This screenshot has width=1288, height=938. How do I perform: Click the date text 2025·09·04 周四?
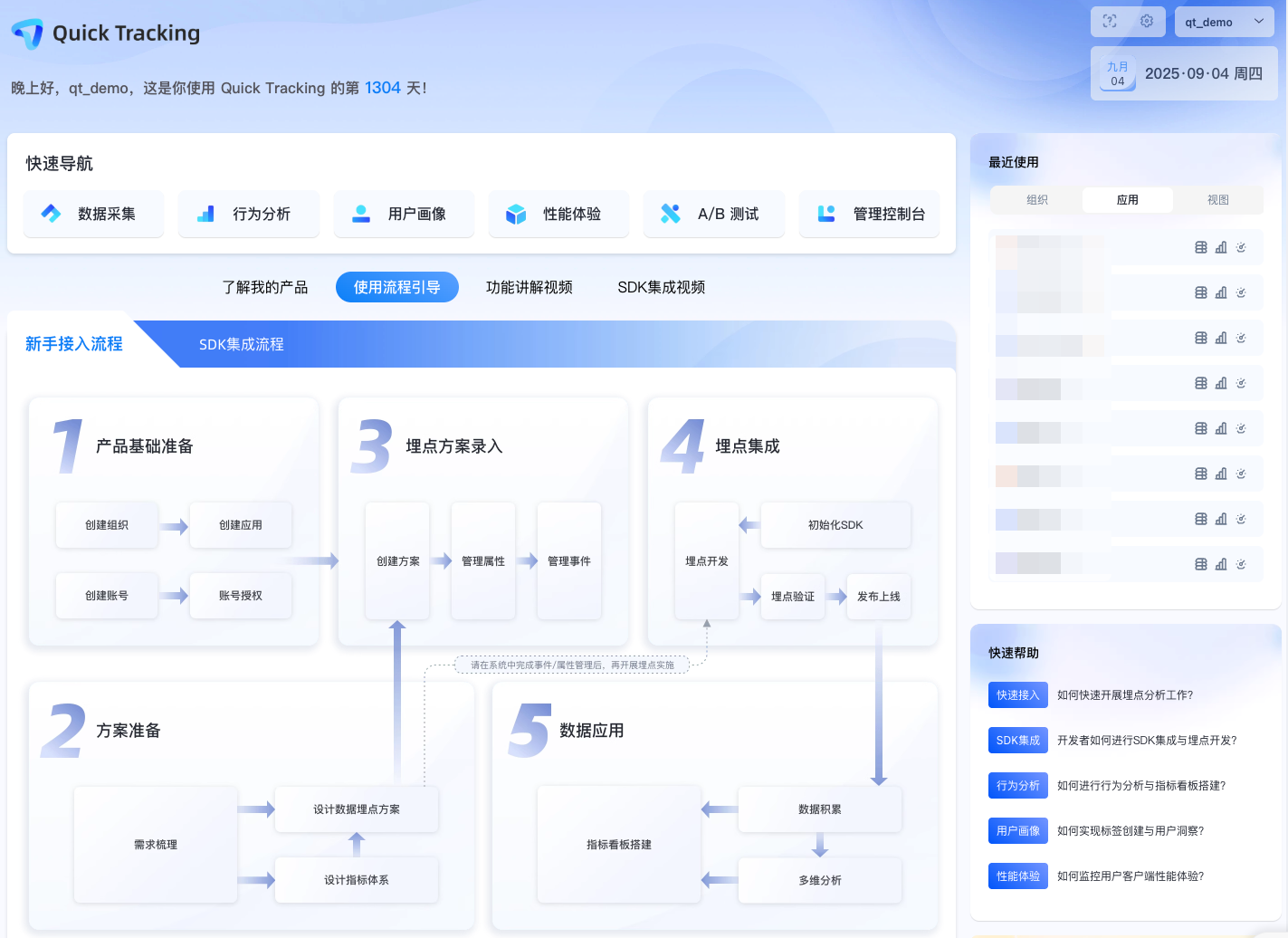click(1204, 74)
